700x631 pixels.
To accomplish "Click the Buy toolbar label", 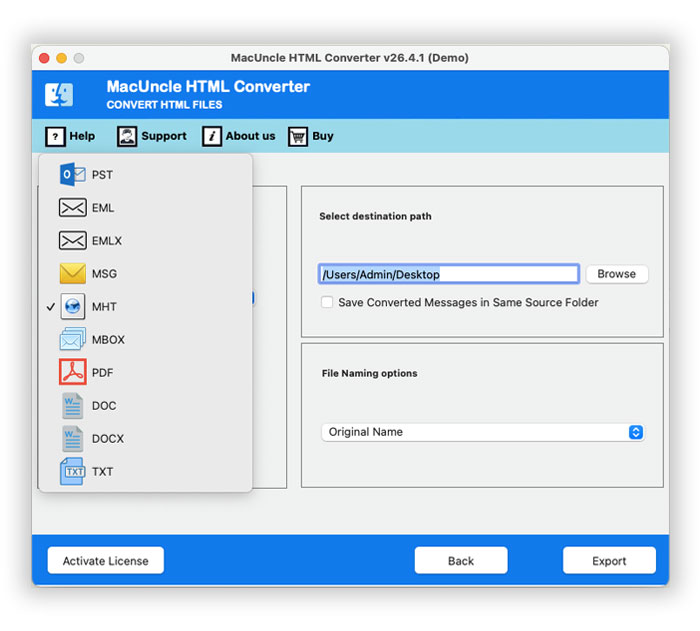I will click(323, 136).
